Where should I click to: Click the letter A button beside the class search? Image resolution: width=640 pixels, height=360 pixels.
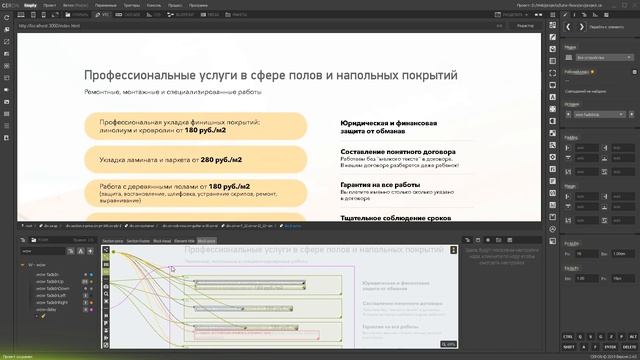pyautogui.click(x=80, y=251)
